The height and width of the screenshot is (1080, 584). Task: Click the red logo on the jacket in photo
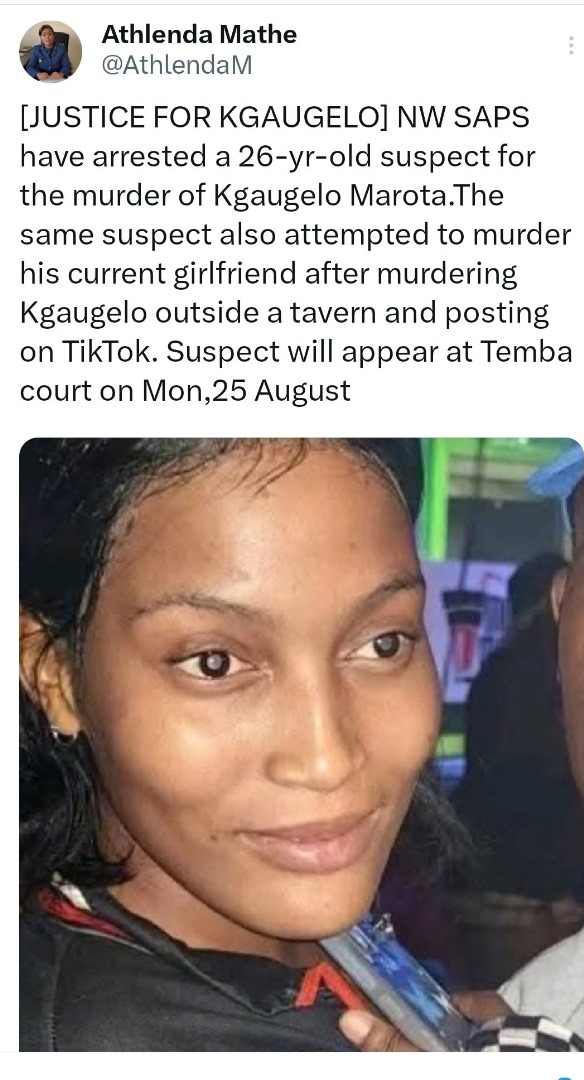(x=324, y=983)
